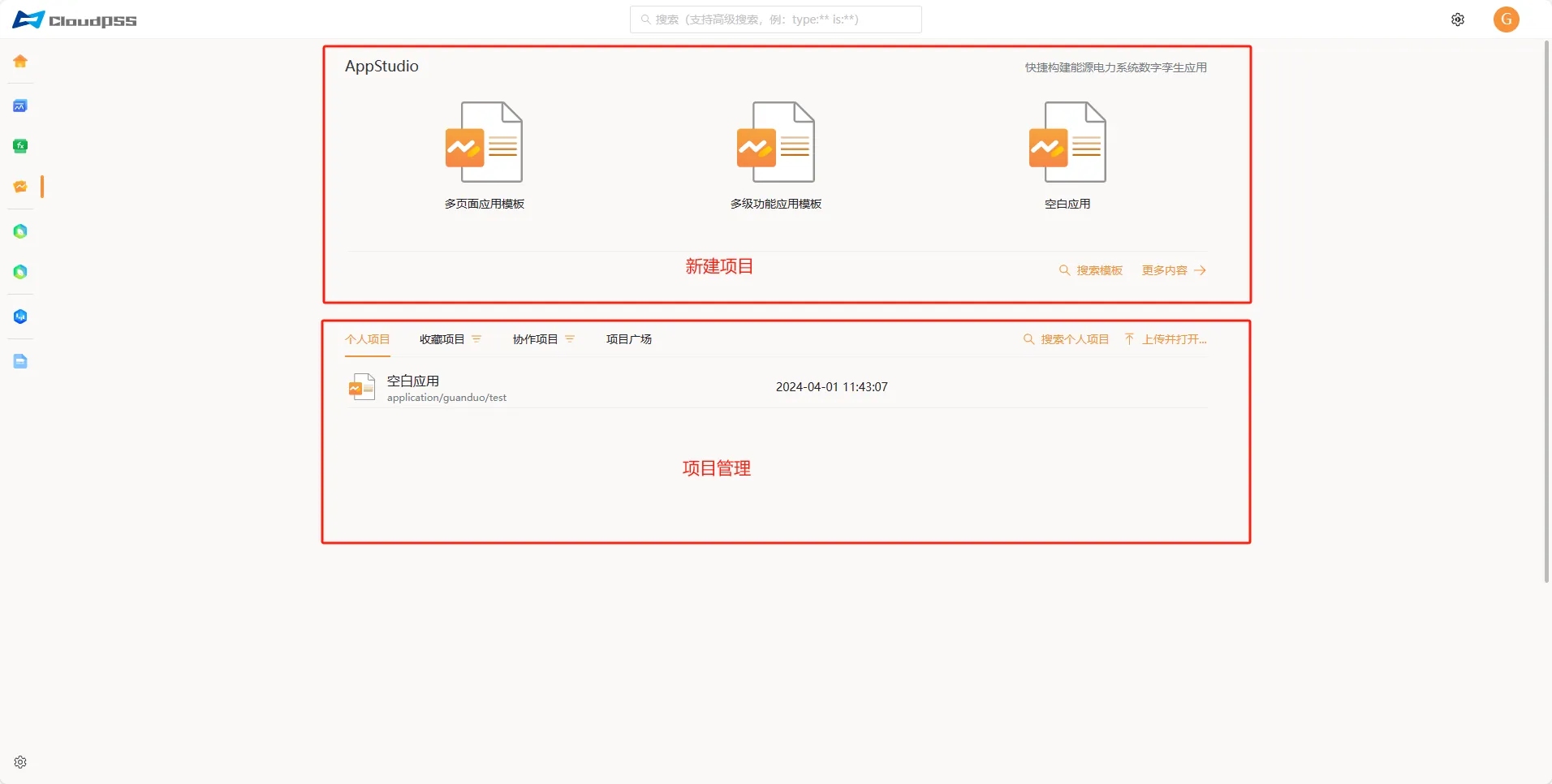Switch to the 项目广场 tab
This screenshot has height=784, width=1552.
pos(629,339)
